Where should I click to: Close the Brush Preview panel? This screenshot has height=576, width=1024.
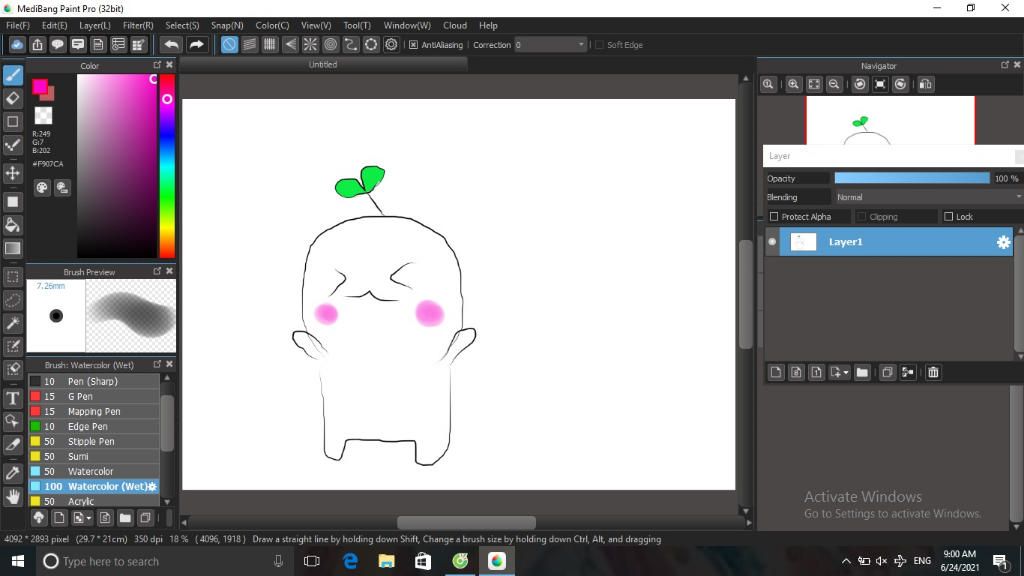(x=170, y=271)
